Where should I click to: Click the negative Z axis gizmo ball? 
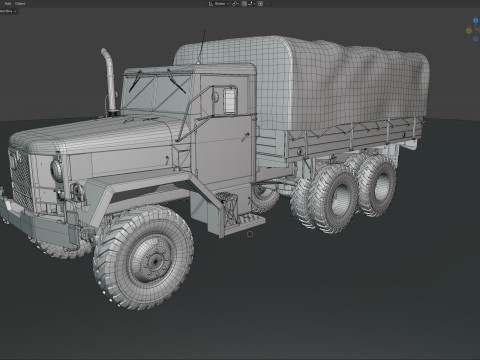click(x=476, y=39)
